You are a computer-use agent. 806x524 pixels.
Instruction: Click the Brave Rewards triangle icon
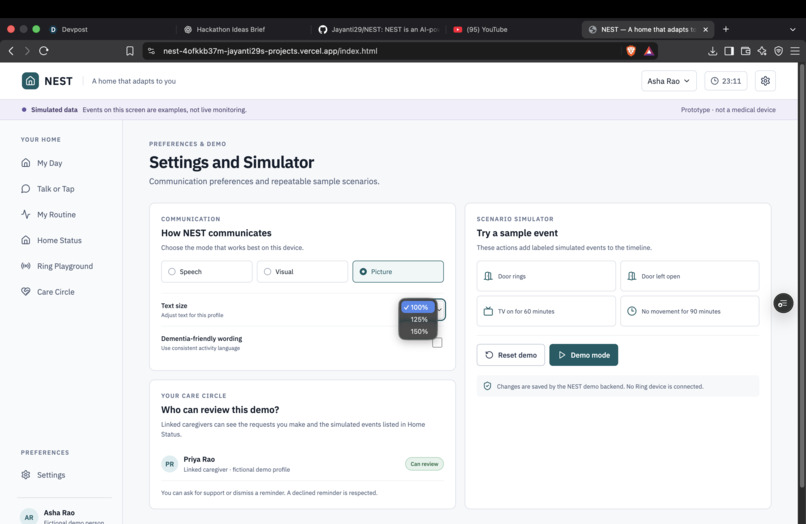click(649, 51)
